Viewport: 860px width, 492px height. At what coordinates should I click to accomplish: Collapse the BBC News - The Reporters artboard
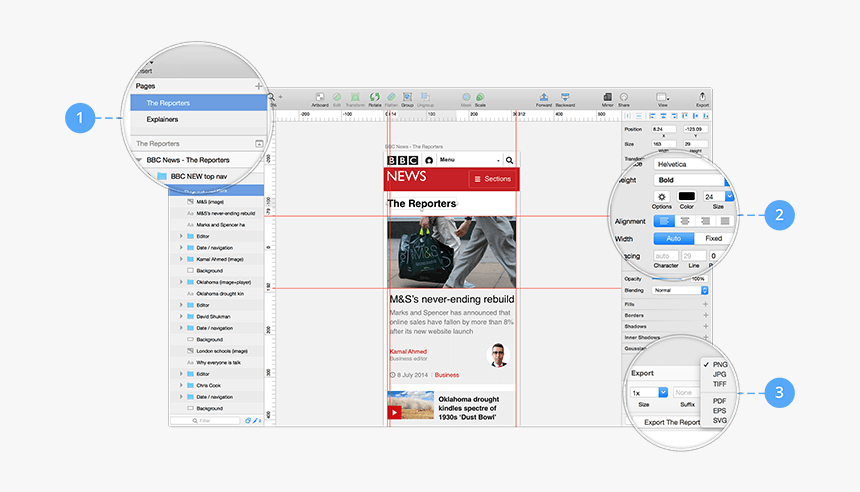pyautogui.click(x=139, y=160)
